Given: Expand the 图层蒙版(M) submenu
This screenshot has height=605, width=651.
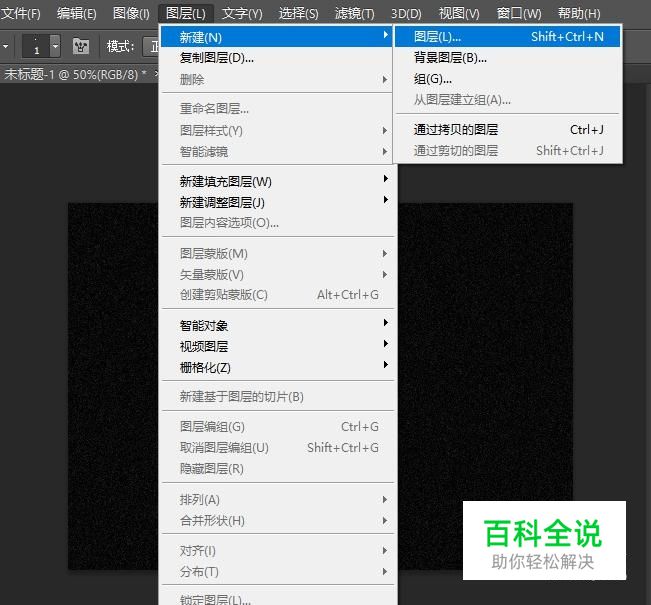Looking at the screenshot, I should click(277, 253).
